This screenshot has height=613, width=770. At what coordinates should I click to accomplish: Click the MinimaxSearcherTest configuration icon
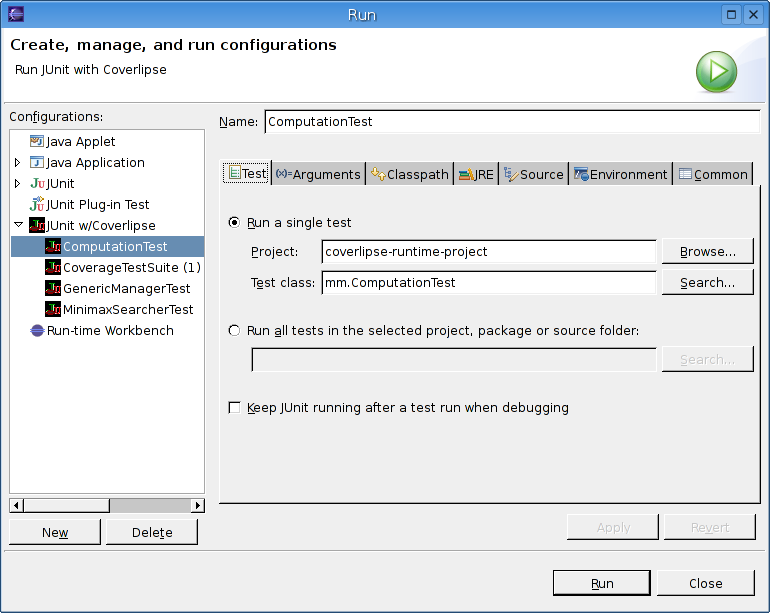[53, 310]
